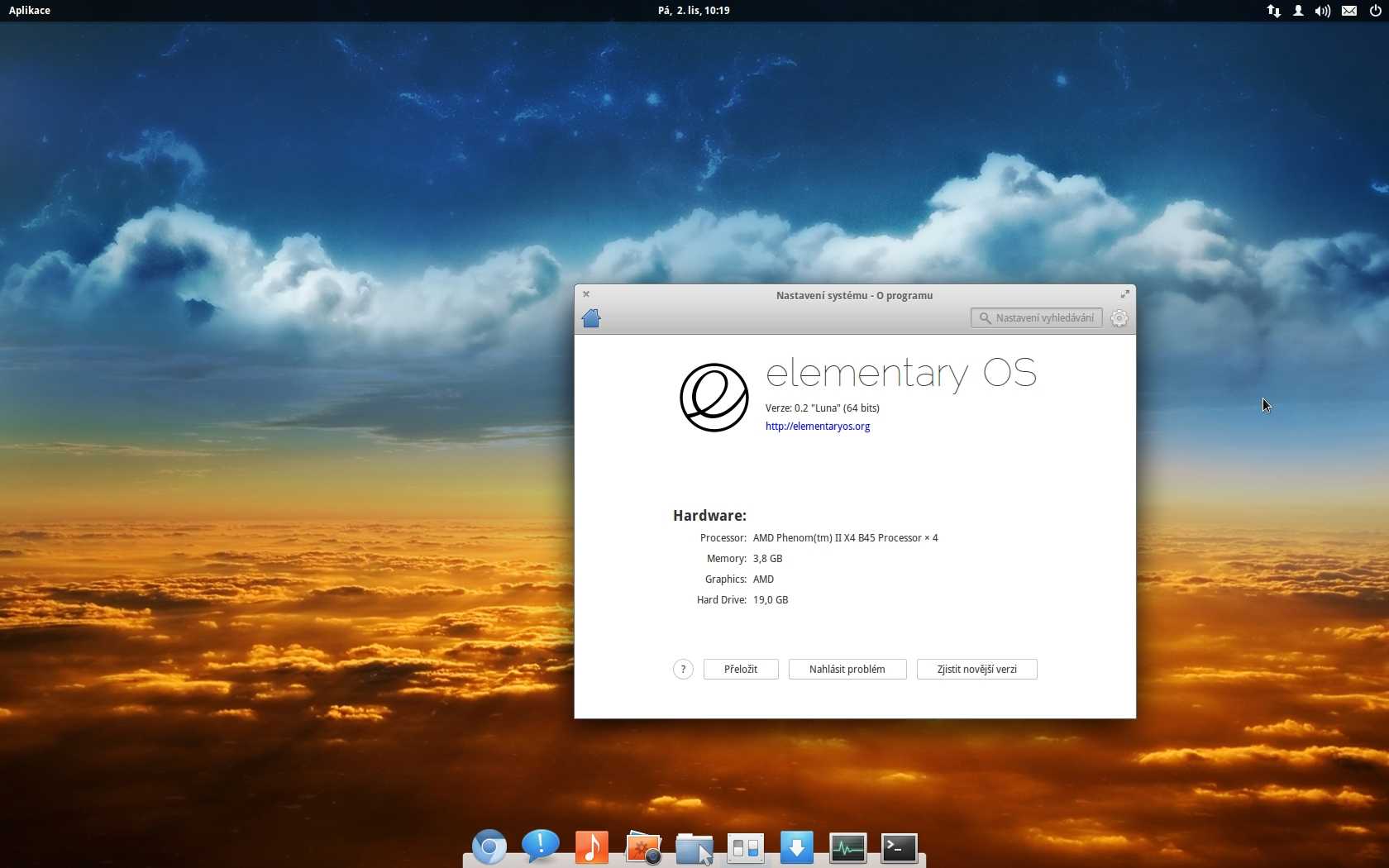1389x868 pixels.
Task: Open System Settings switchboard dock icon
Action: tap(746, 848)
